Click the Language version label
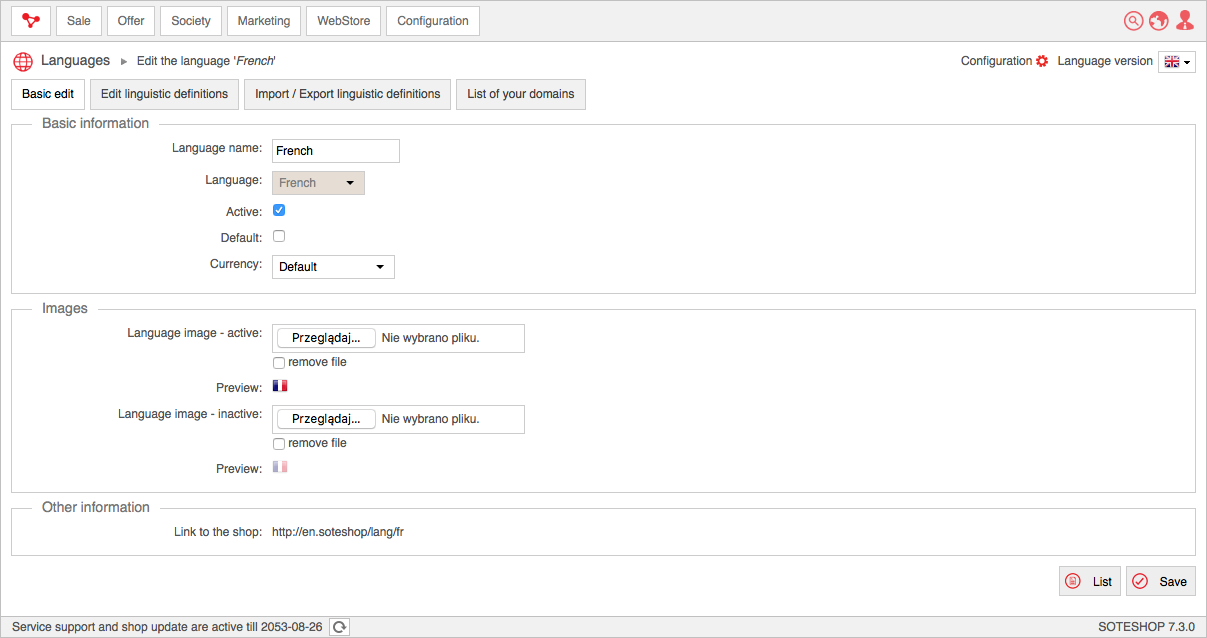Image resolution: width=1207 pixels, height=638 pixels. [x=1105, y=61]
